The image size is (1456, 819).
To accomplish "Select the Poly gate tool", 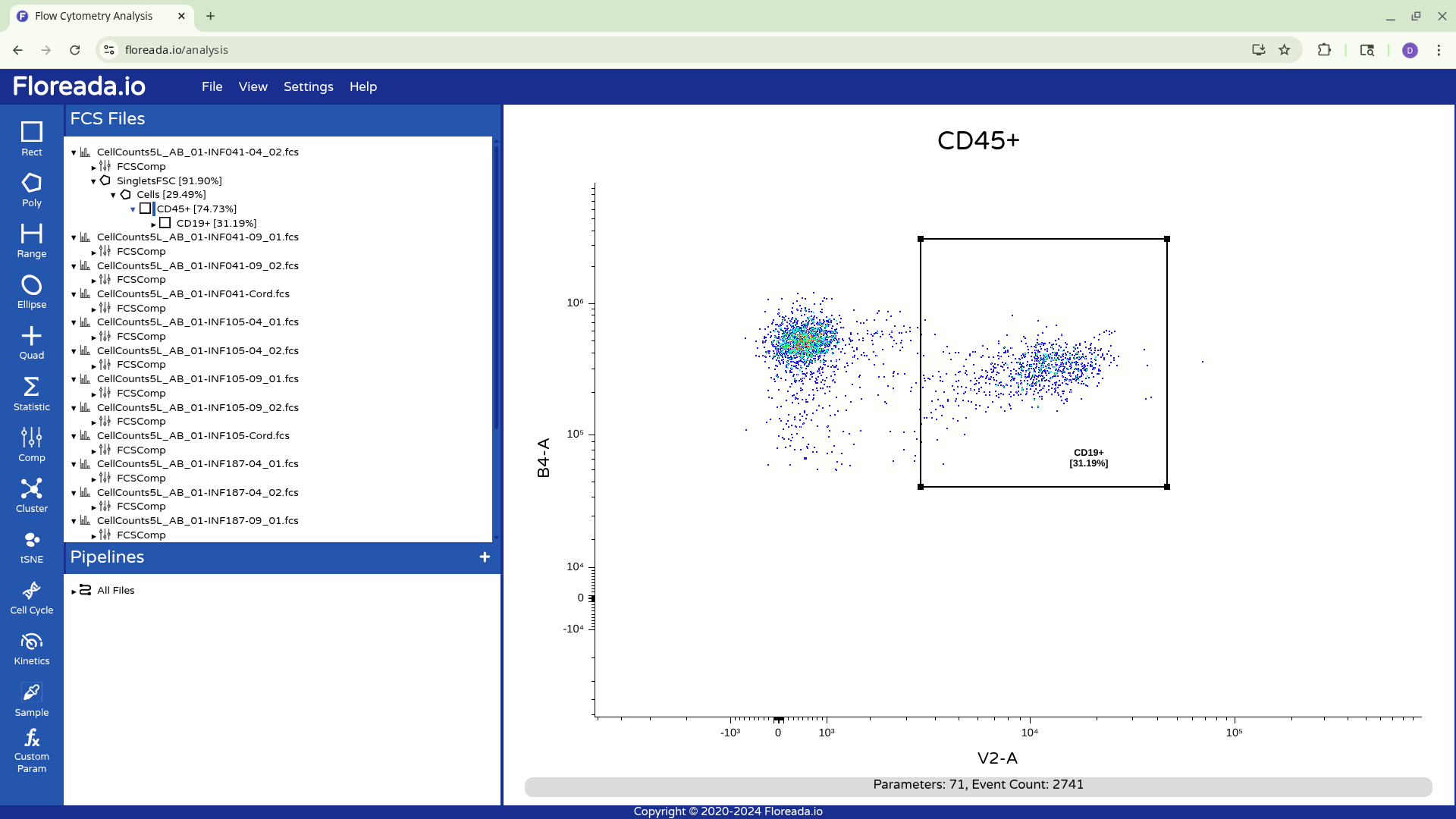I will (x=31, y=190).
